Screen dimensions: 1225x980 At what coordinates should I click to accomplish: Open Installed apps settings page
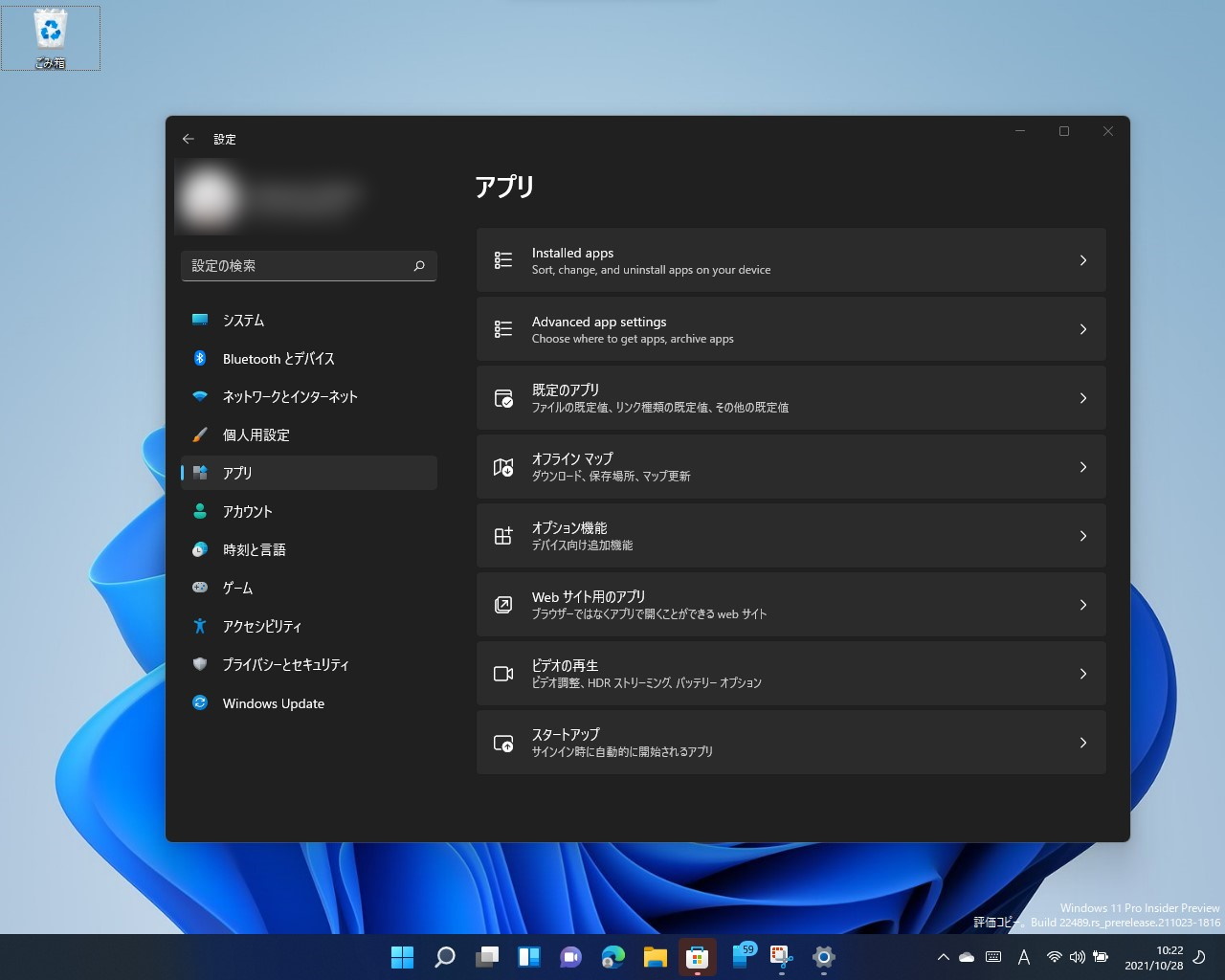pyautogui.click(x=791, y=260)
